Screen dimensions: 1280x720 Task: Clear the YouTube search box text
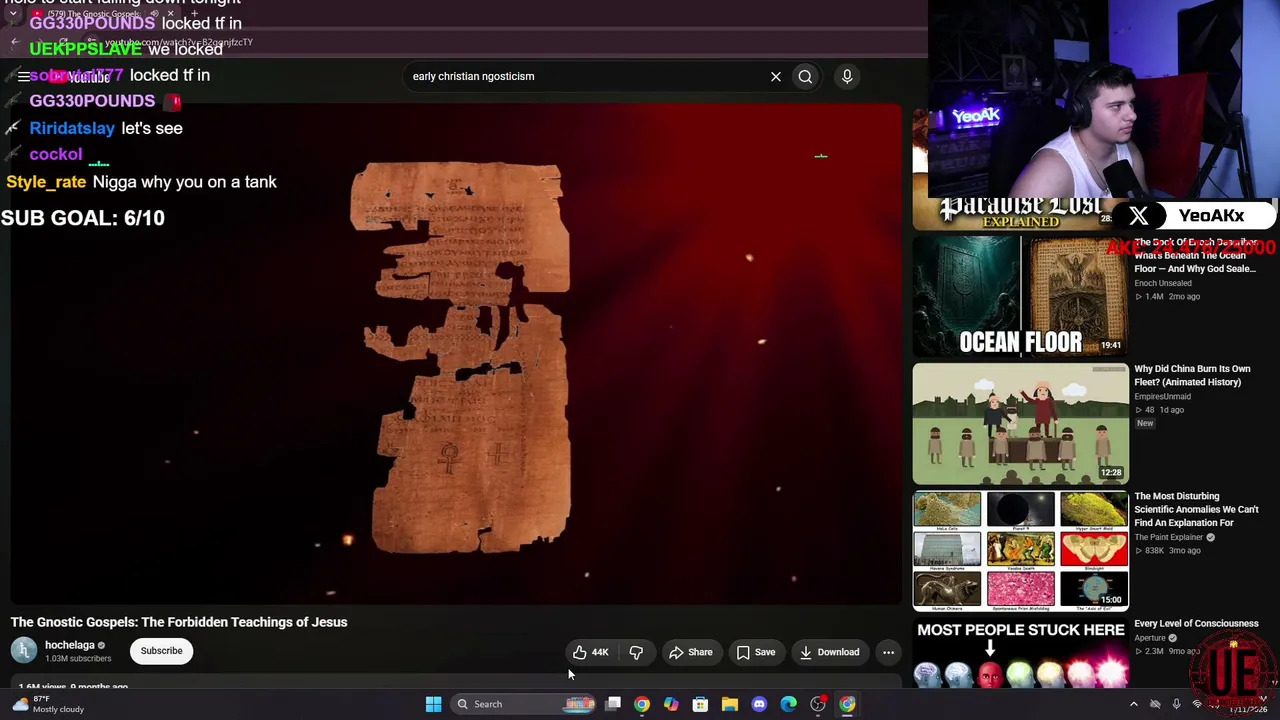776,76
